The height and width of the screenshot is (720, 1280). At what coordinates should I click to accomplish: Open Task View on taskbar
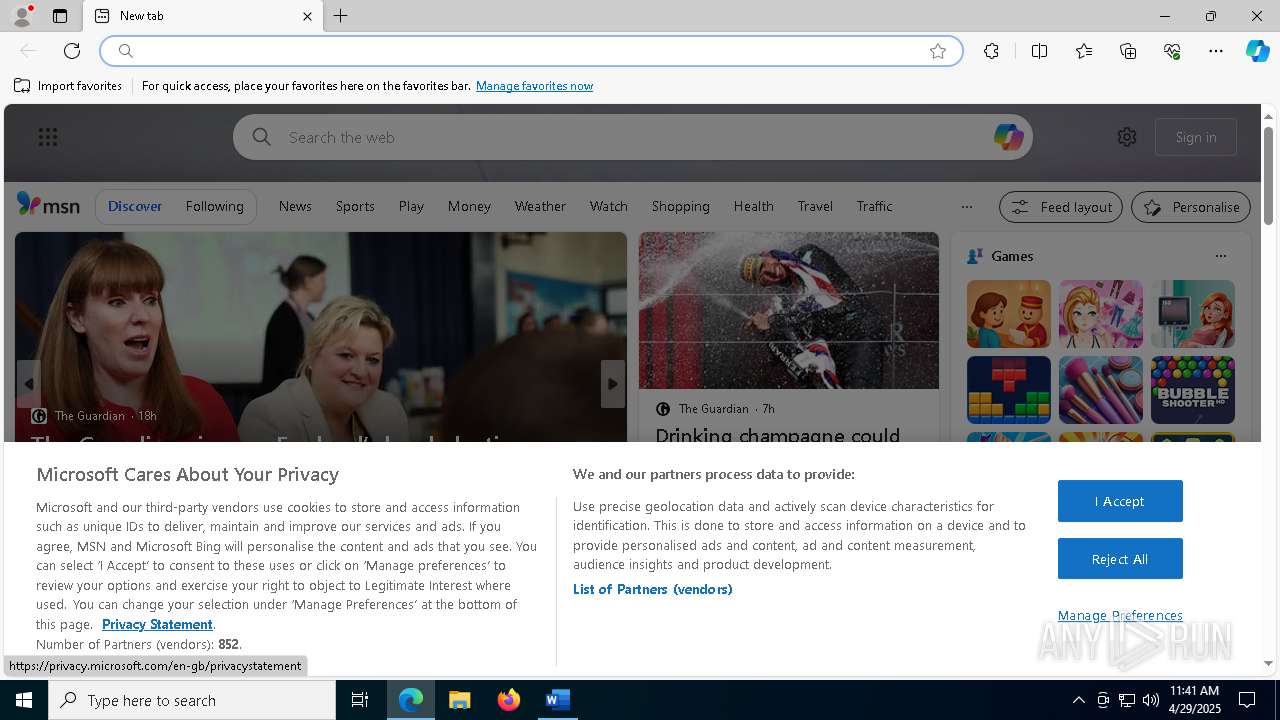(x=360, y=700)
